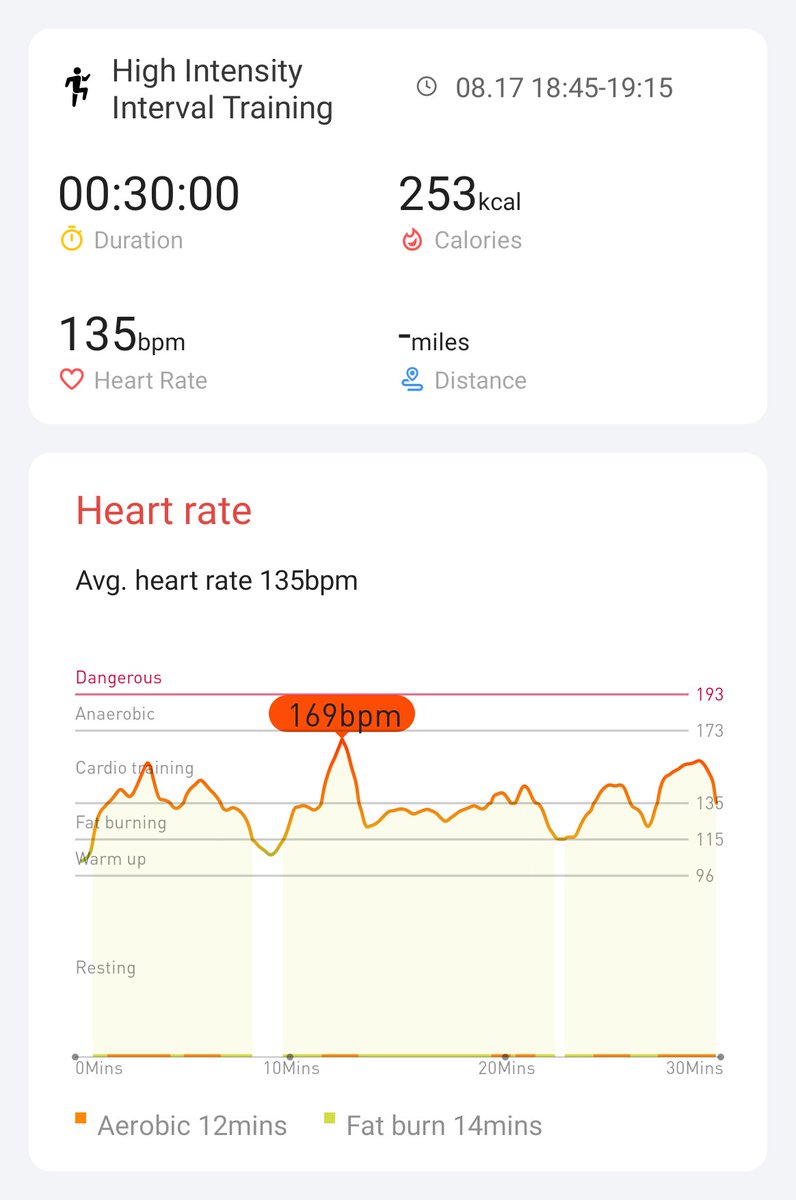Select the Anaerobic zone label
The height and width of the screenshot is (1200, 796).
tap(115, 714)
